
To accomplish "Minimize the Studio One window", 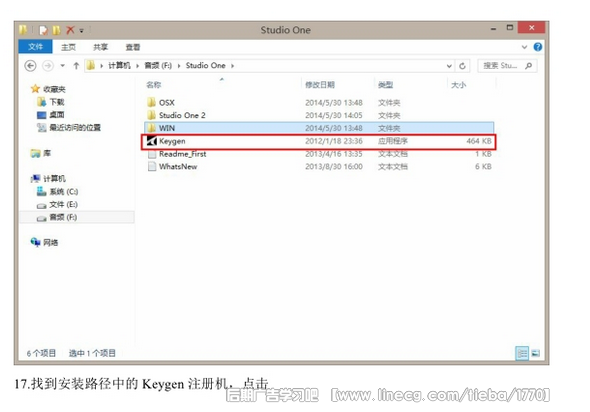I will 493,29.
